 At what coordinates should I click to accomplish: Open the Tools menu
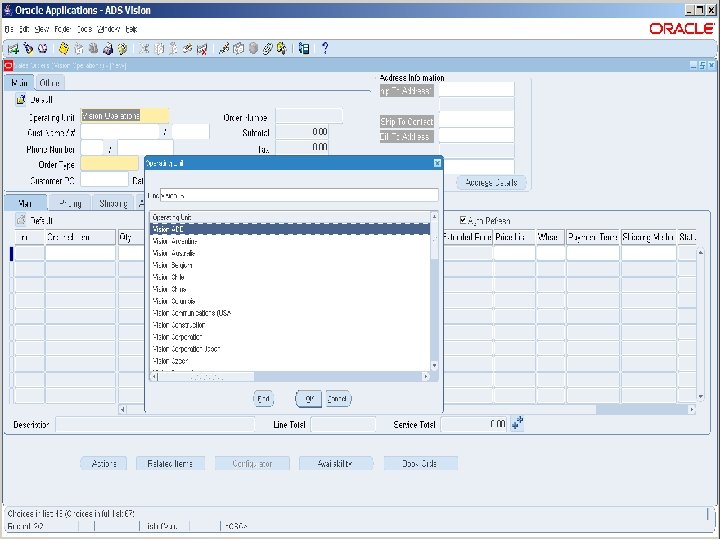tap(84, 29)
